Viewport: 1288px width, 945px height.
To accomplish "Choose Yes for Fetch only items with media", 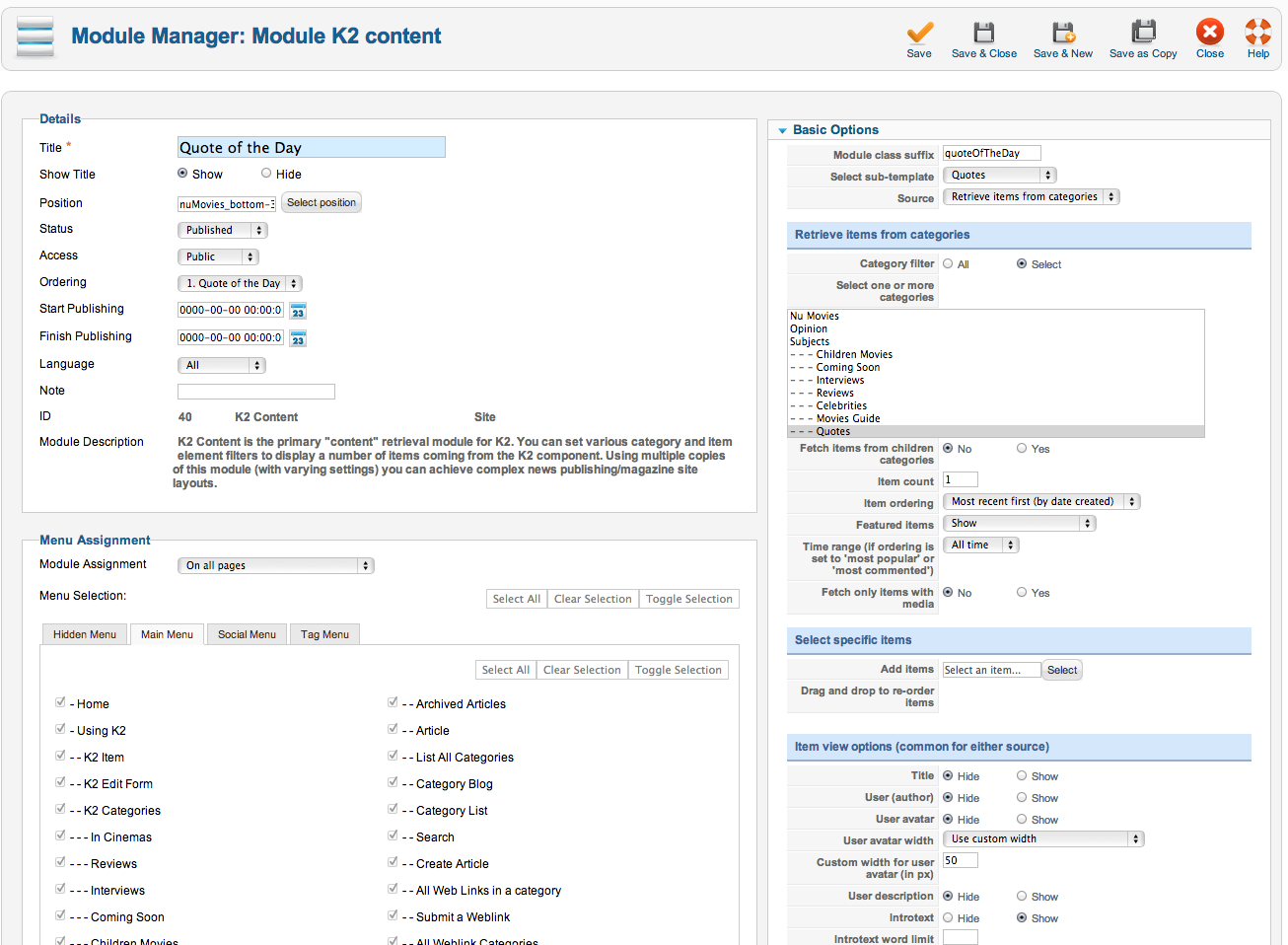I will click(1022, 592).
